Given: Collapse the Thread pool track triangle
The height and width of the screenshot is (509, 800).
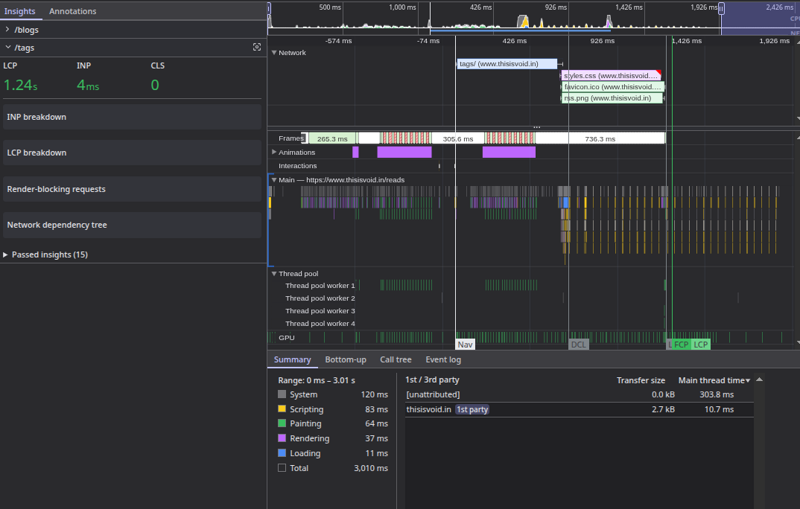Looking at the screenshot, I should (274, 273).
